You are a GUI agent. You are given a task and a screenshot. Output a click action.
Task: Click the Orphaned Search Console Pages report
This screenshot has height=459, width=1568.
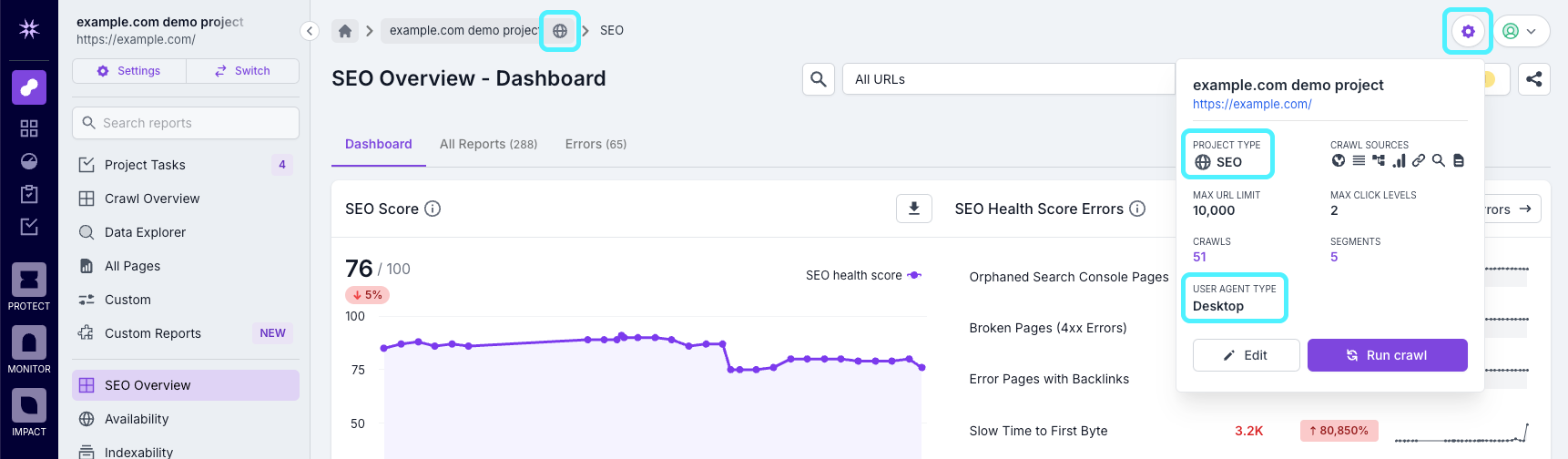click(x=1069, y=277)
